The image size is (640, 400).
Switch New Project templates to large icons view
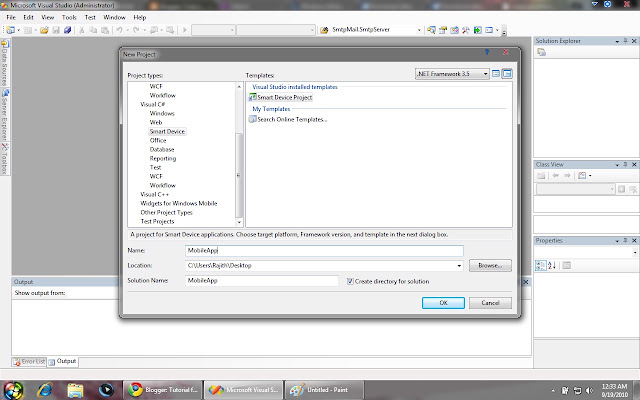(496, 74)
